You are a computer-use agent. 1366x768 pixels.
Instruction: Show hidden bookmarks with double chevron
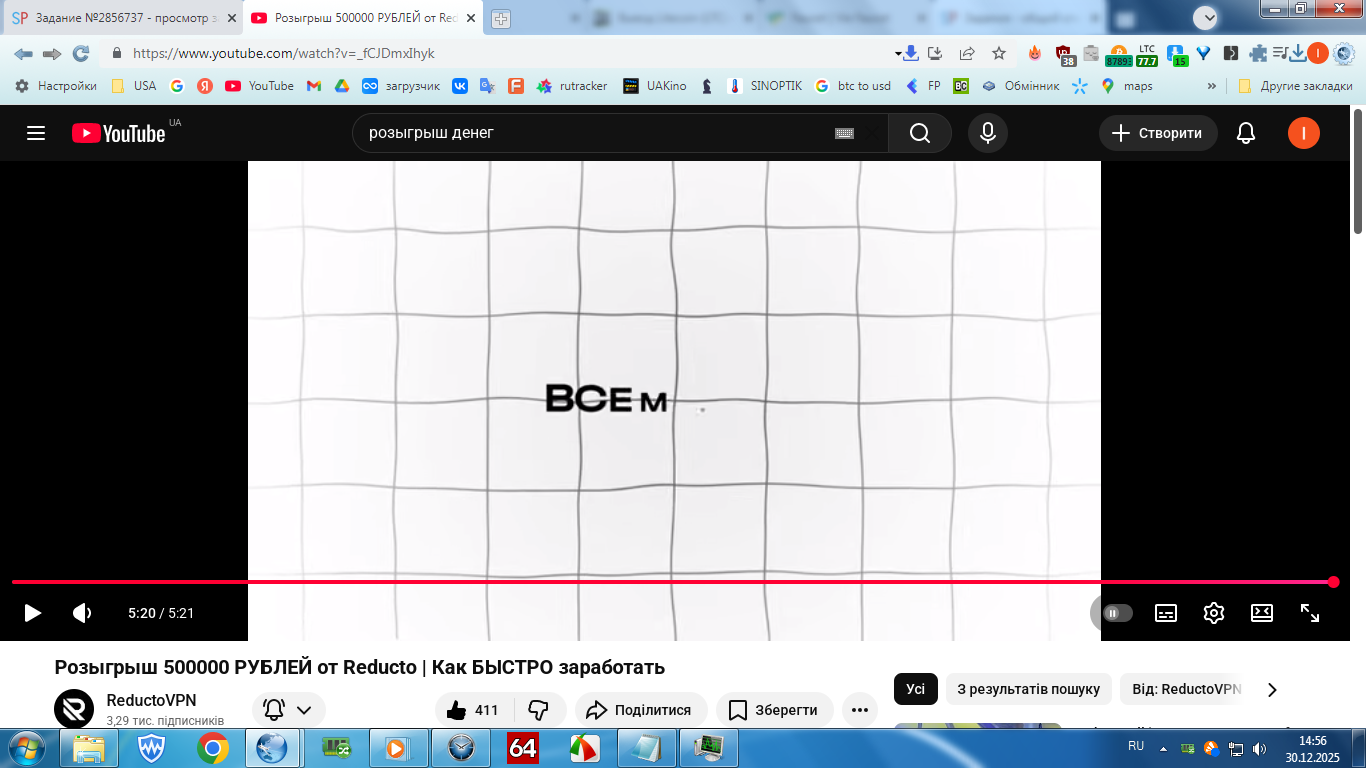tap(1212, 86)
